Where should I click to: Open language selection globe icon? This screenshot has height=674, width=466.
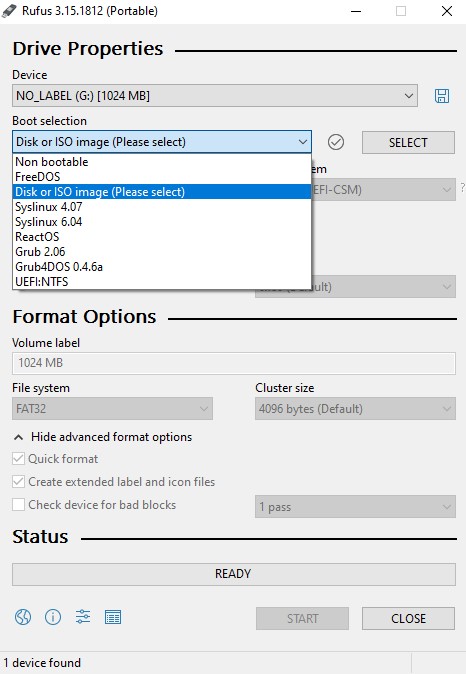23,617
